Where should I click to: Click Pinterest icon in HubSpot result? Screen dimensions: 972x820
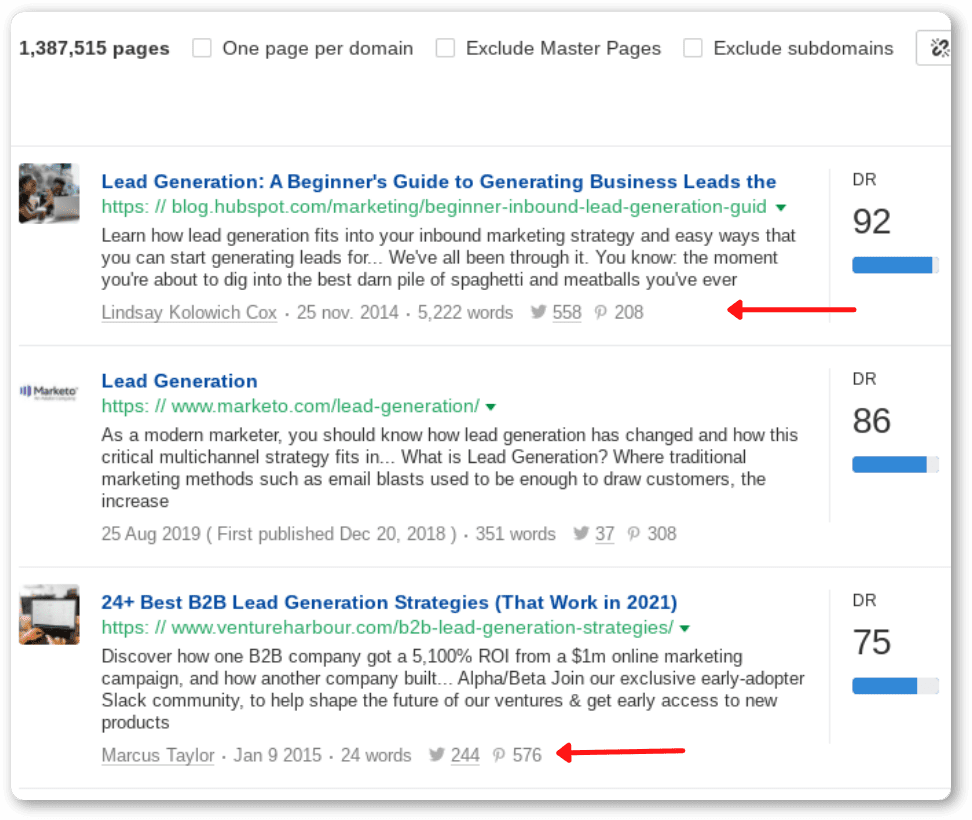601,313
